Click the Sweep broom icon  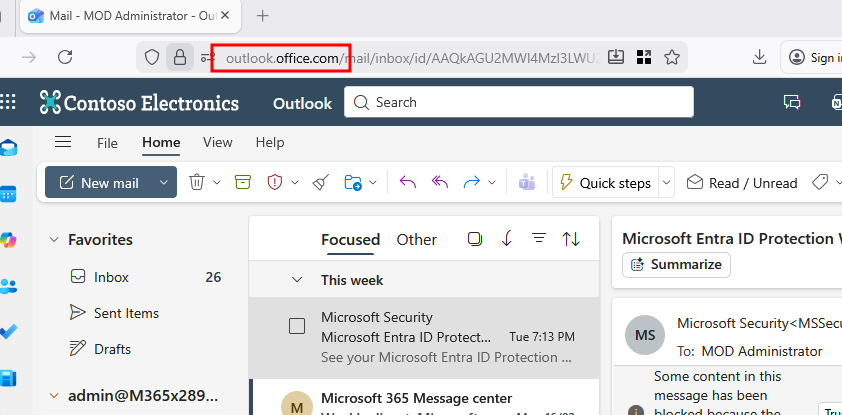320,182
